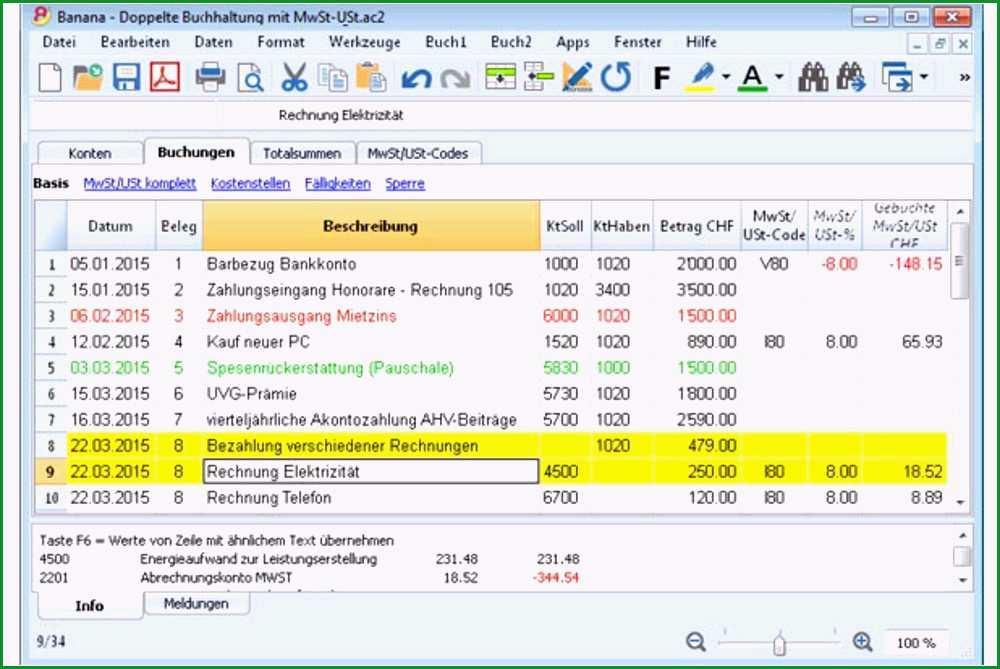Switch to the Konten tab
This screenshot has height=669, width=1000.
pyautogui.click(x=90, y=153)
